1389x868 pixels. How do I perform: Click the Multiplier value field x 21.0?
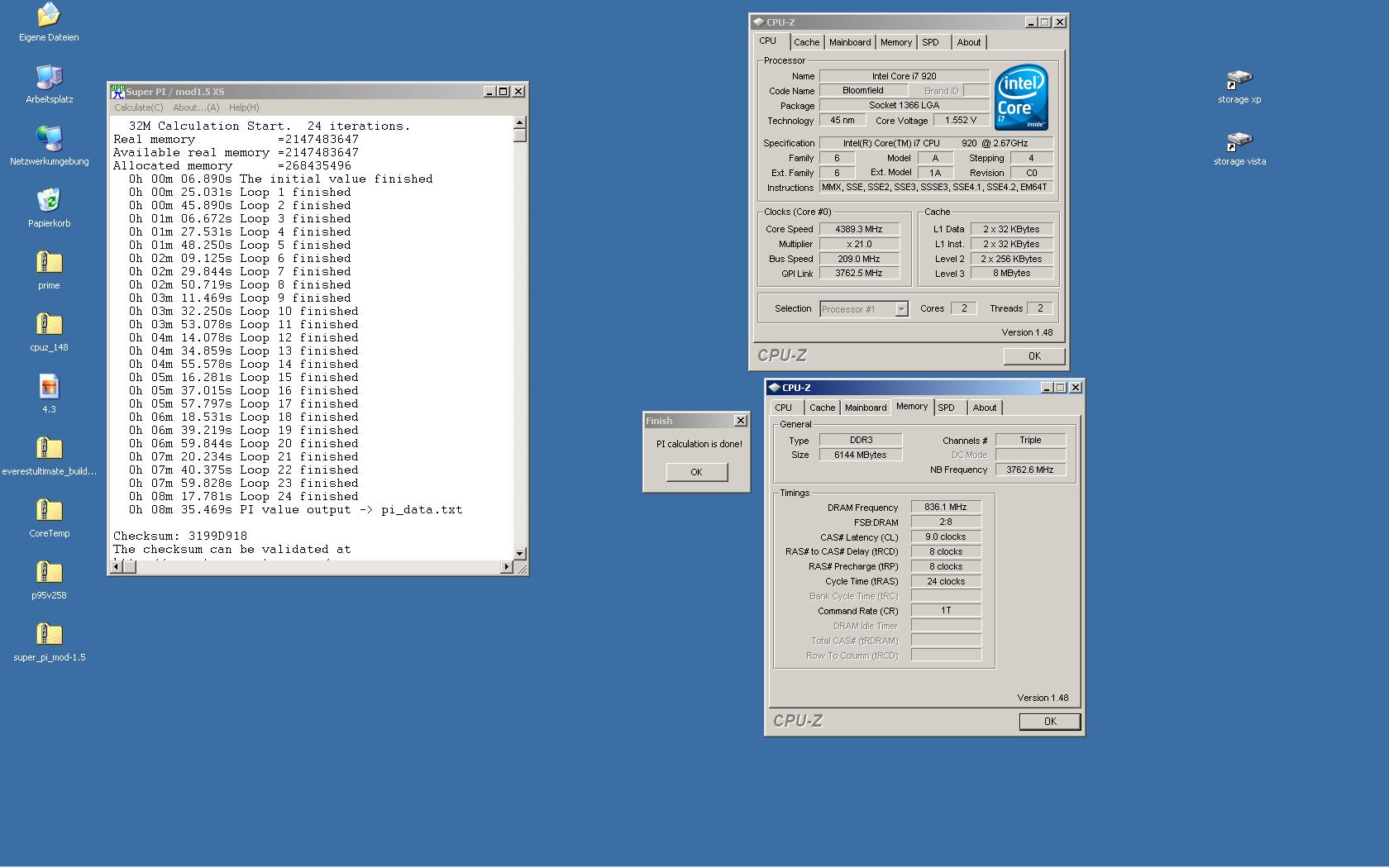(859, 244)
